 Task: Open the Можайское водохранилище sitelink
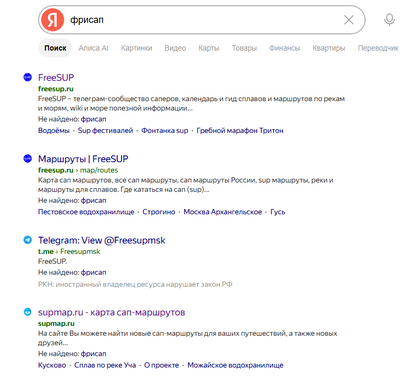click(x=235, y=365)
